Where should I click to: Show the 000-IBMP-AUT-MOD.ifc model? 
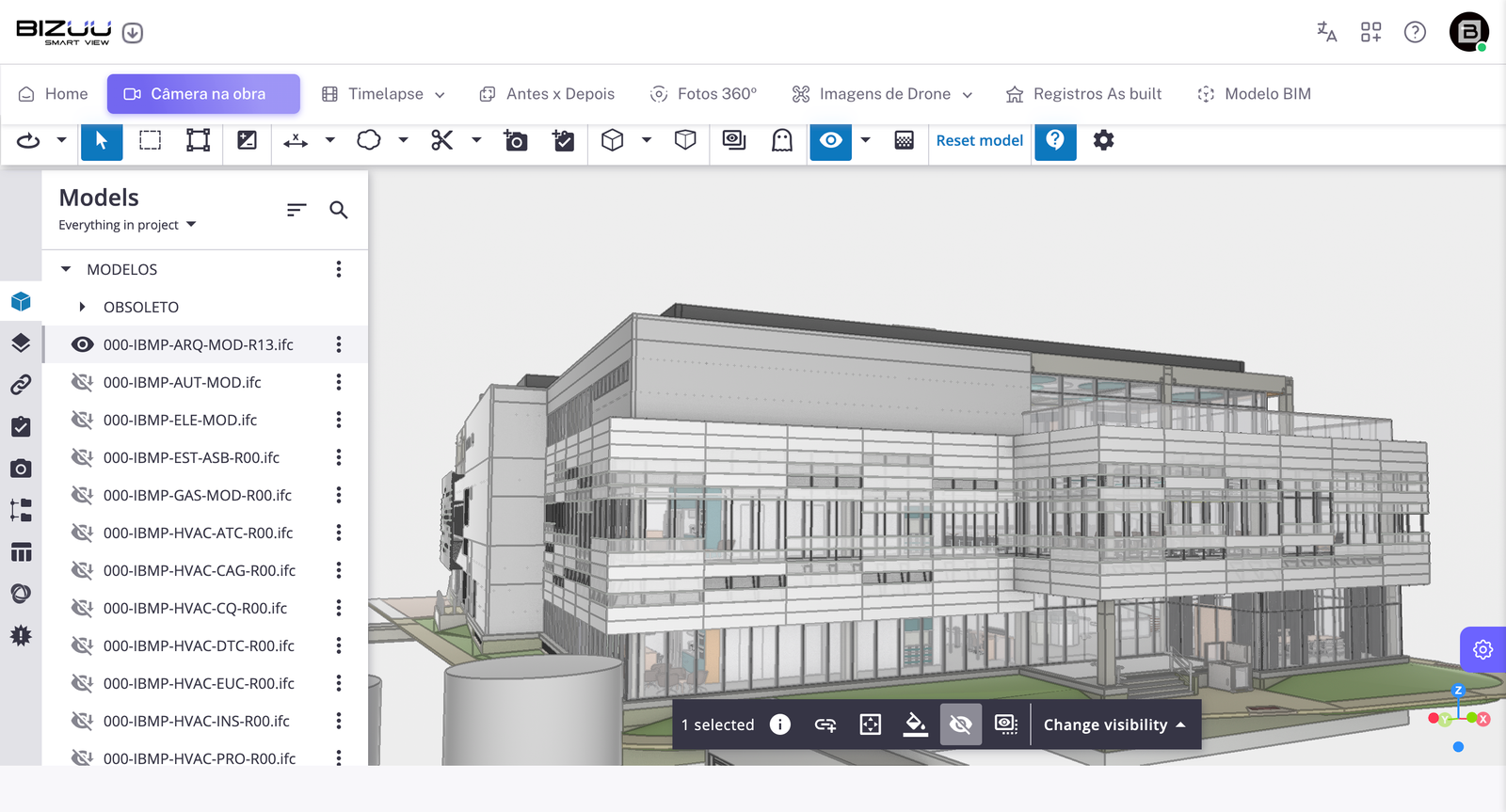(83, 382)
